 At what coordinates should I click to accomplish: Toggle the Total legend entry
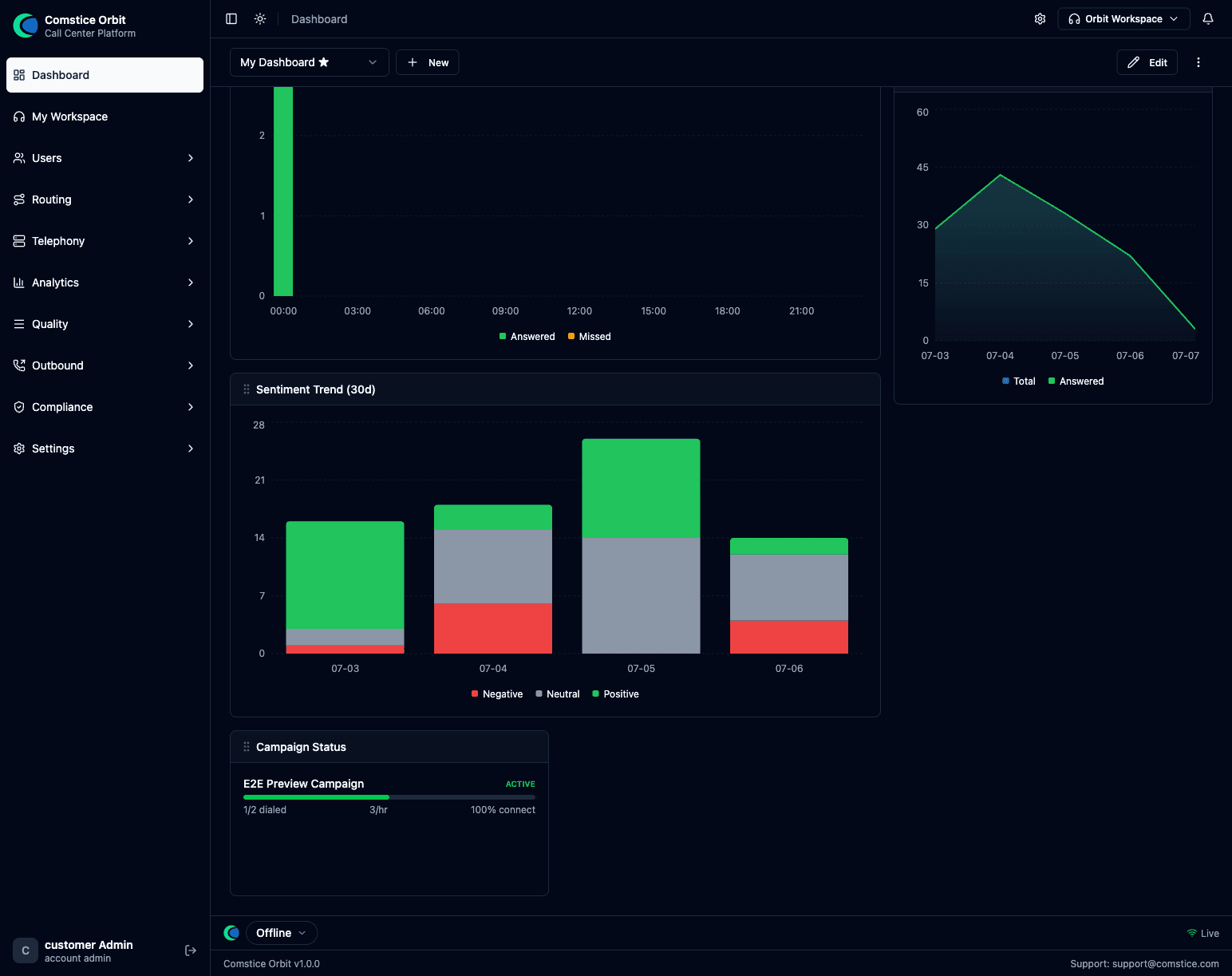[1018, 381]
